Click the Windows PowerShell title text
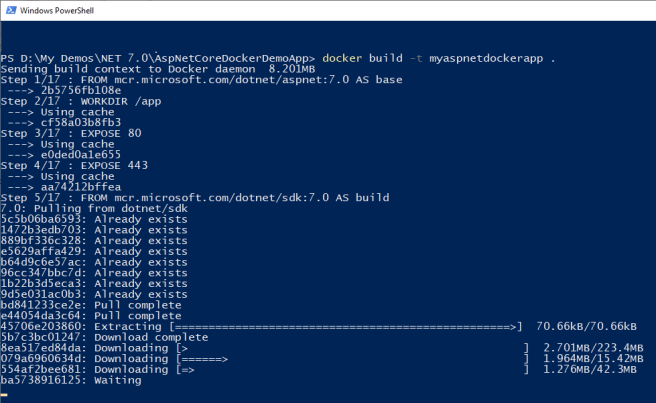The image size is (656, 403). coord(56,10)
